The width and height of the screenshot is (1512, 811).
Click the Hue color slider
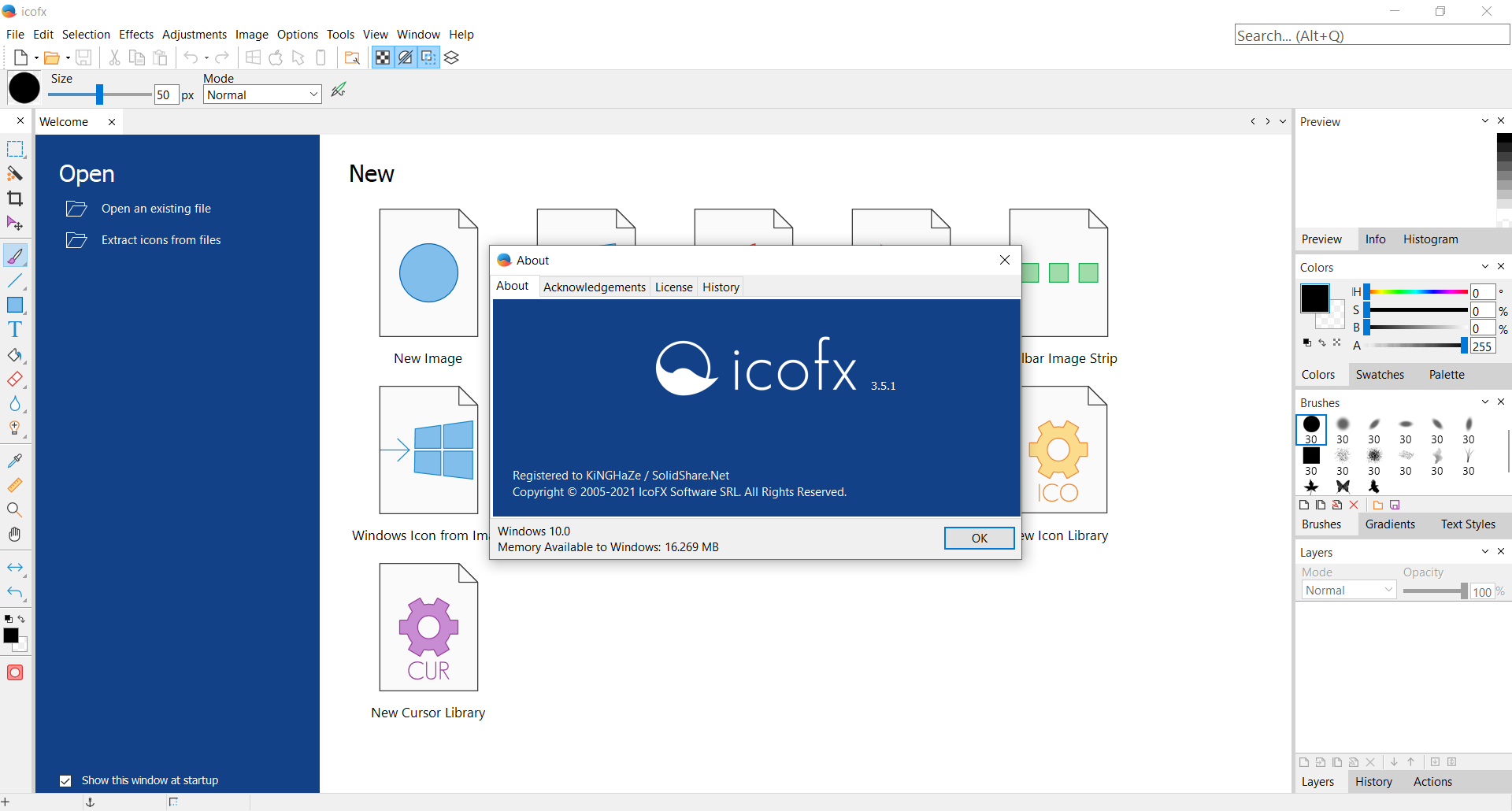[1416, 292]
